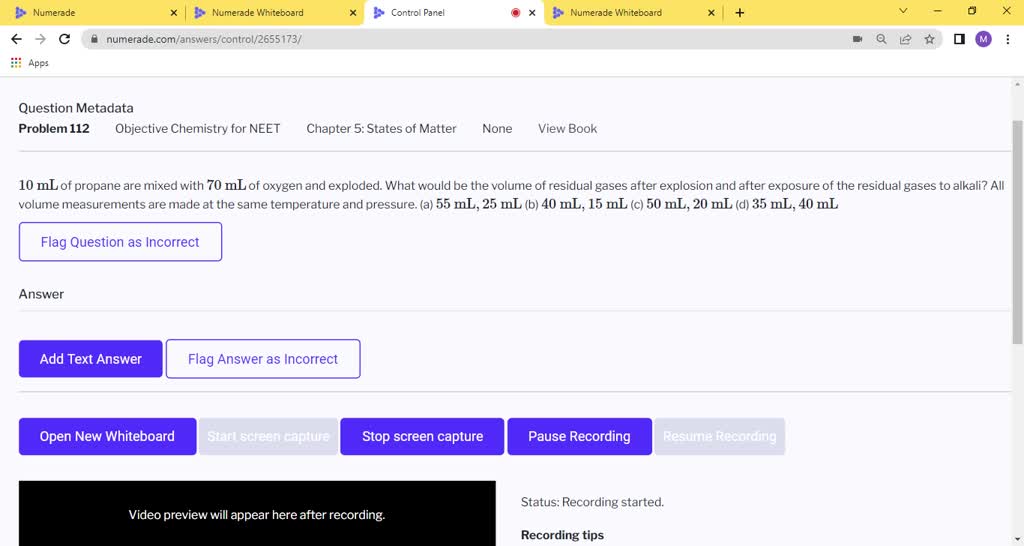This screenshot has height=546, width=1024.
Task: Click the browser back arrow
Action: click(x=16, y=39)
